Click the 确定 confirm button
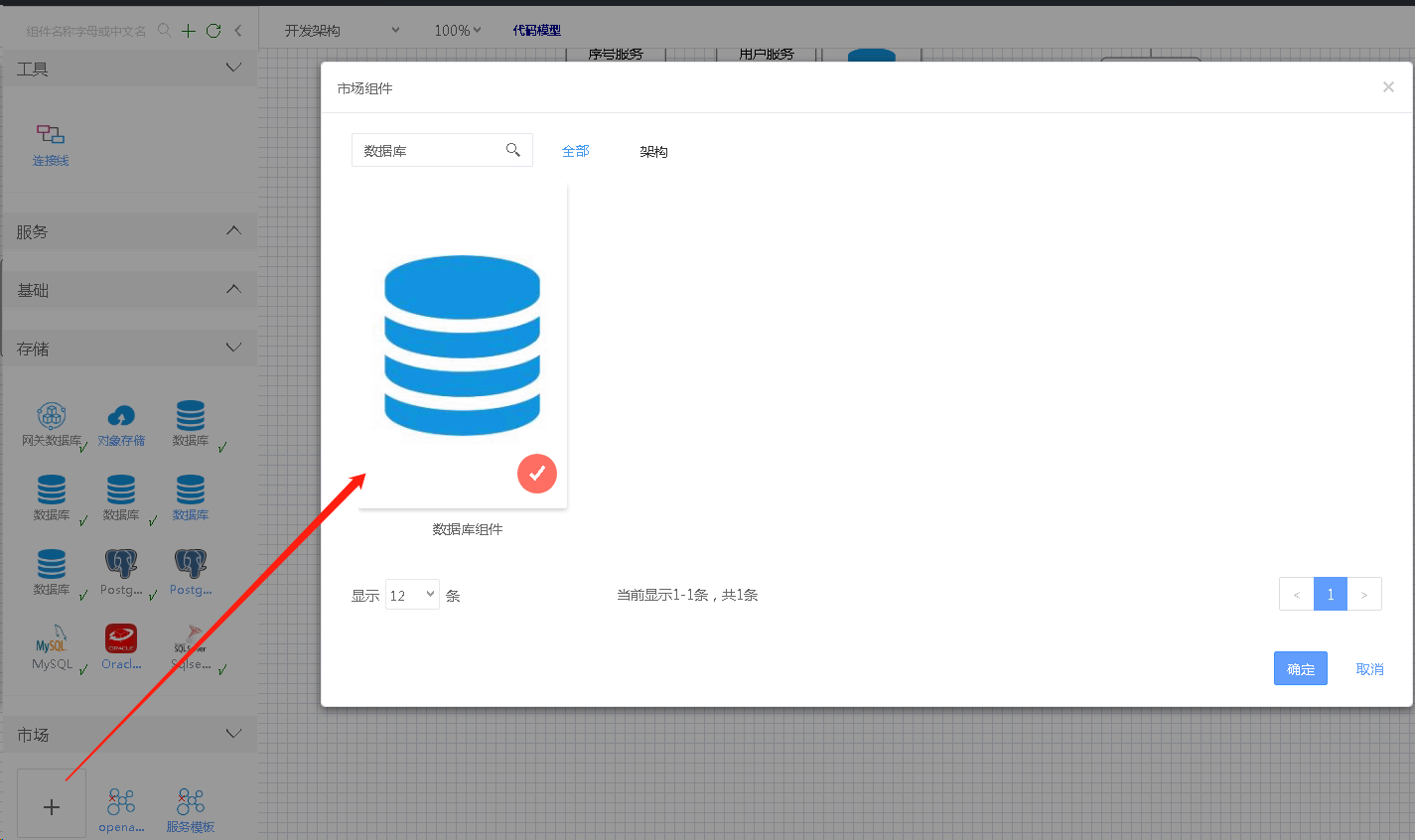This screenshot has height=840, width=1415. click(x=1300, y=669)
